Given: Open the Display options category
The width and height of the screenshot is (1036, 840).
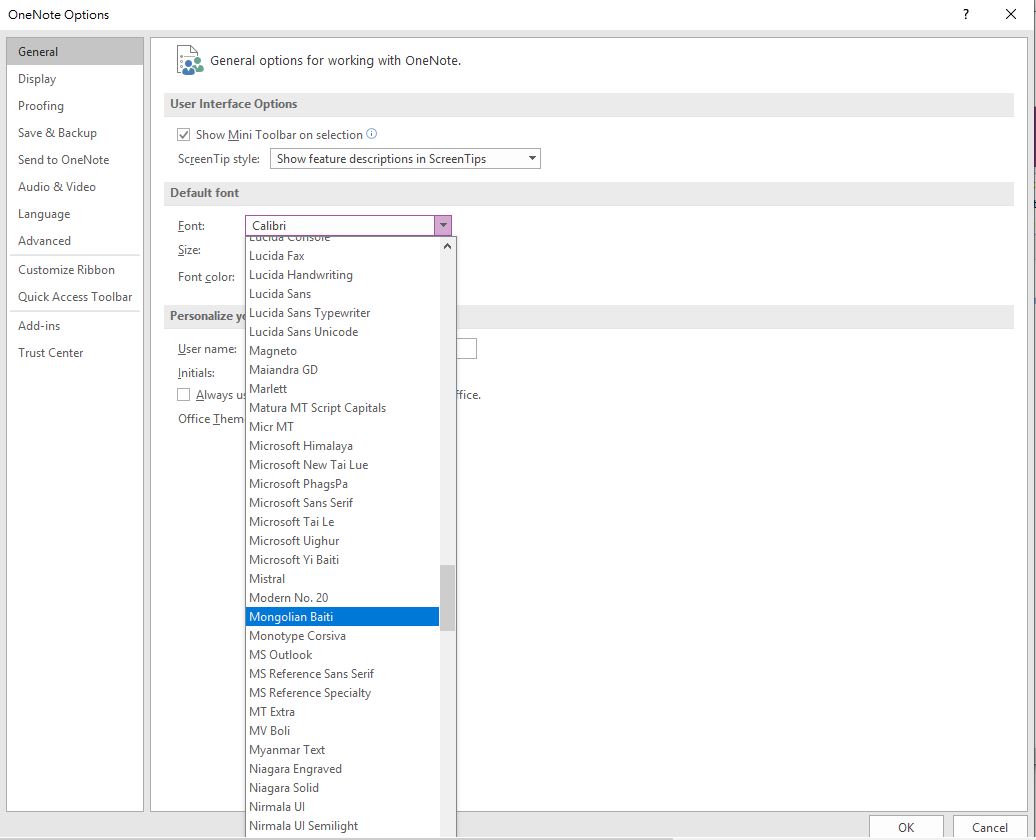Looking at the screenshot, I should point(75,79).
